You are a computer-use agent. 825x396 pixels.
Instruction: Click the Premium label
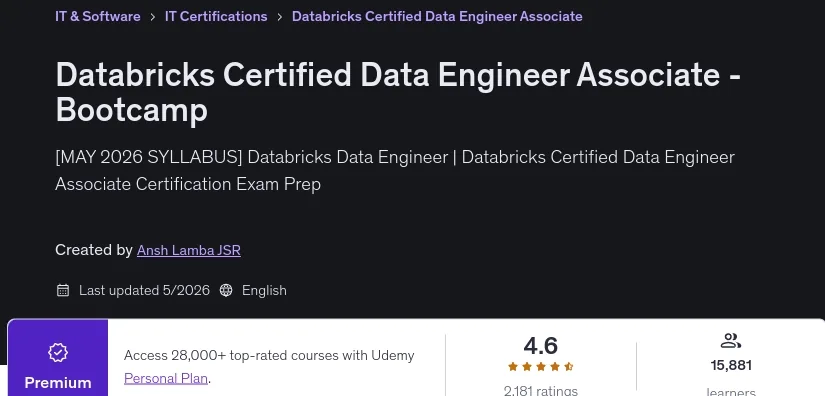coord(58,383)
